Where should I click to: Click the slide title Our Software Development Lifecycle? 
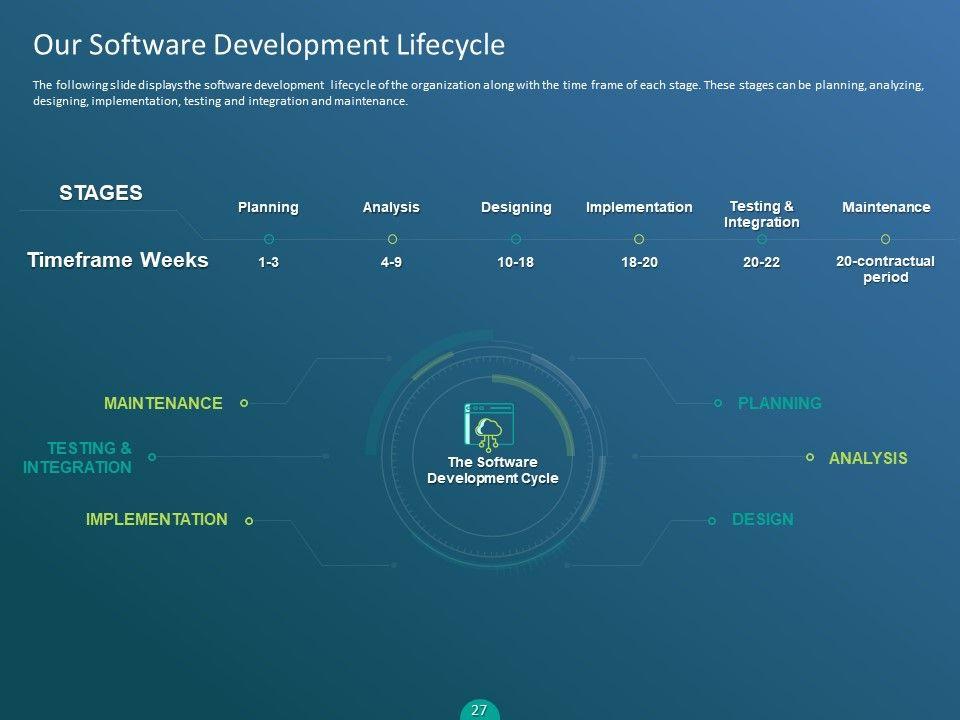269,45
